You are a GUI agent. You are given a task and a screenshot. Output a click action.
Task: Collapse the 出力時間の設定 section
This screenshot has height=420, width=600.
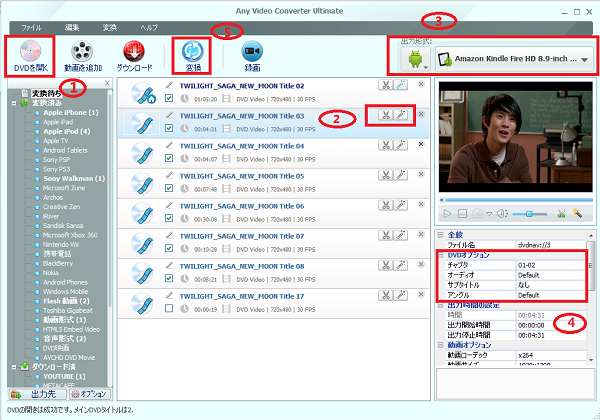(440, 305)
